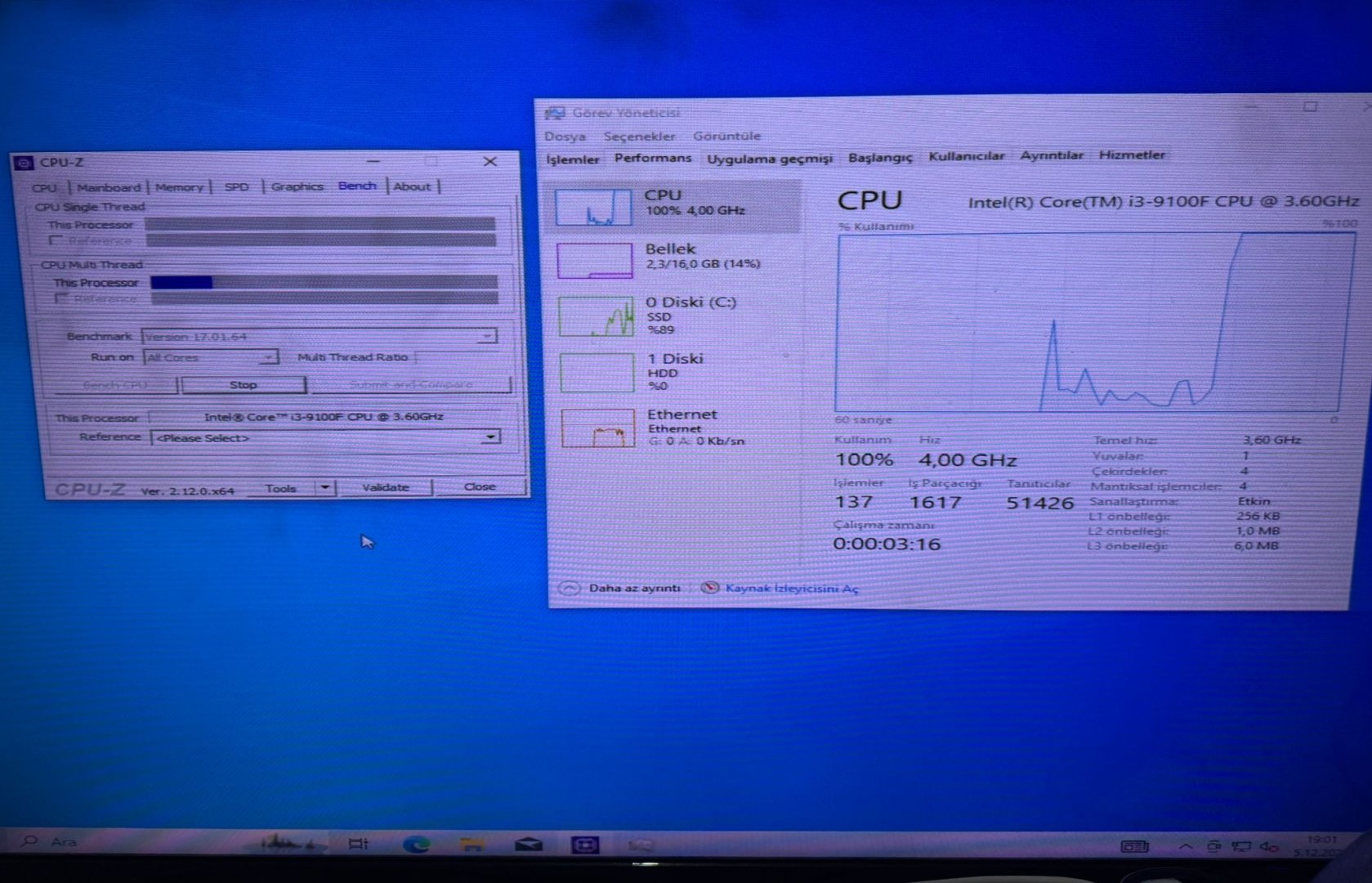
Task: Click the CPU Single Thread This Processor bar
Action: coord(320,224)
